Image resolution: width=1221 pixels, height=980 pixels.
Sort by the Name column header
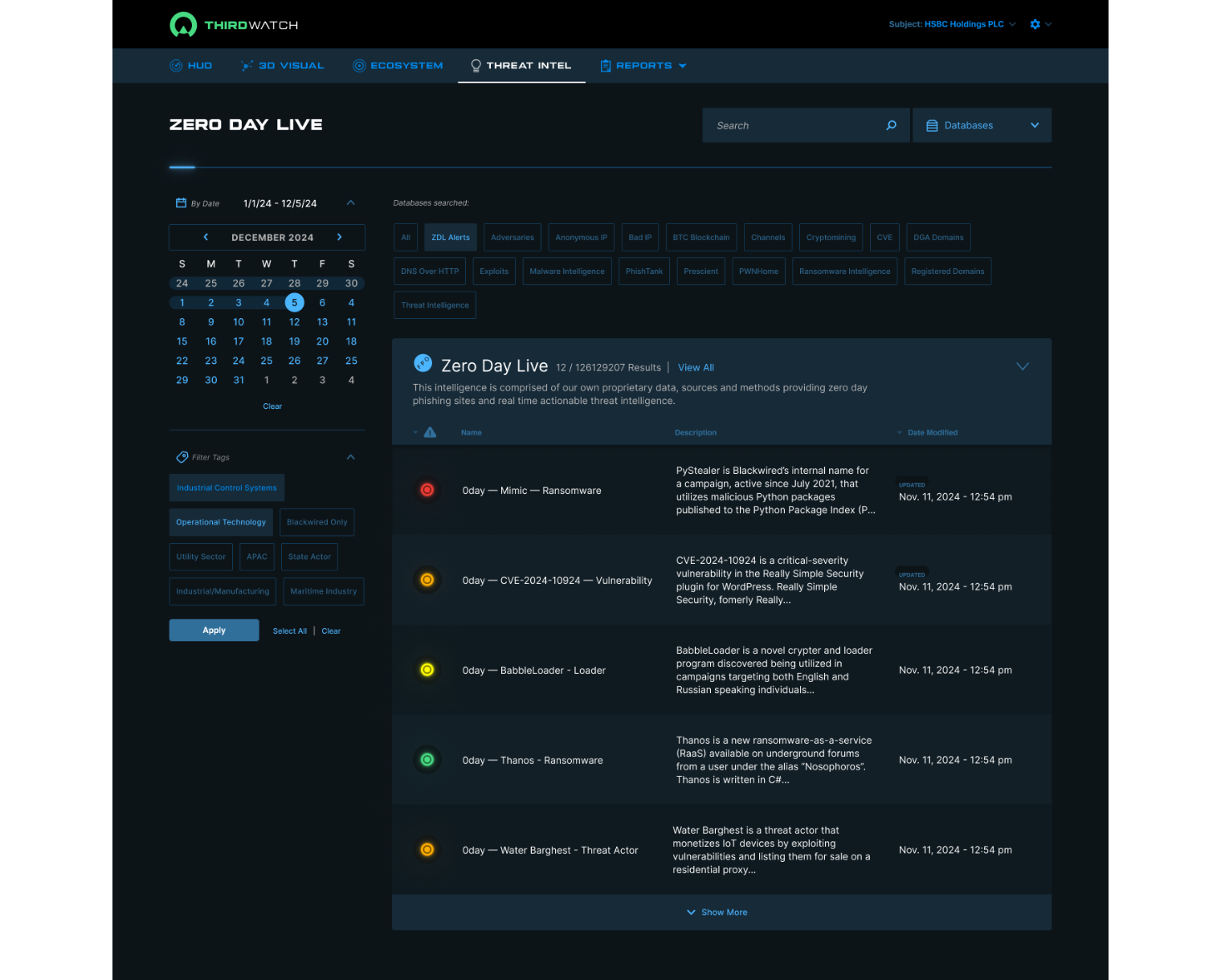tap(472, 432)
